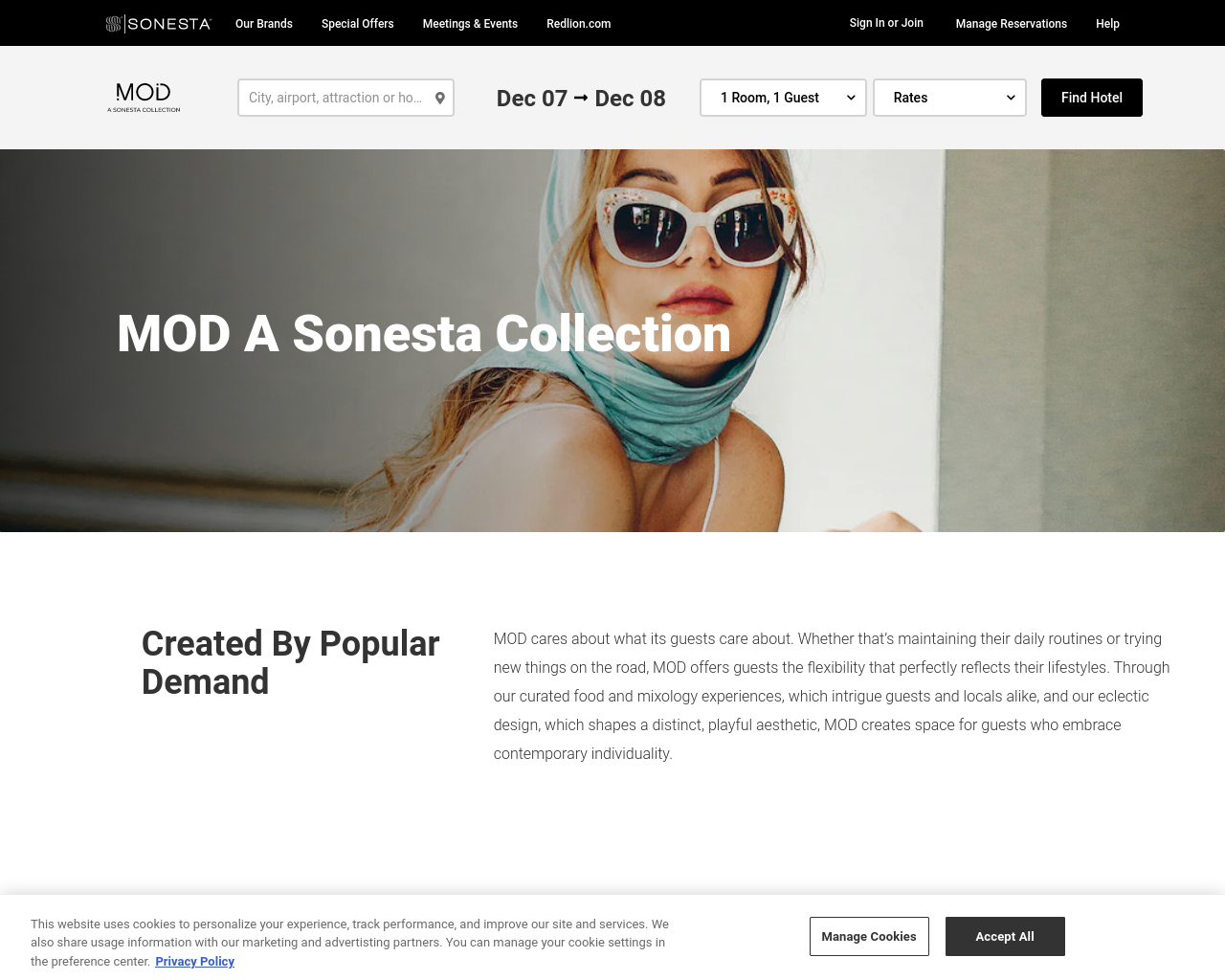Click the Accept All cookies button

click(x=1005, y=936)
